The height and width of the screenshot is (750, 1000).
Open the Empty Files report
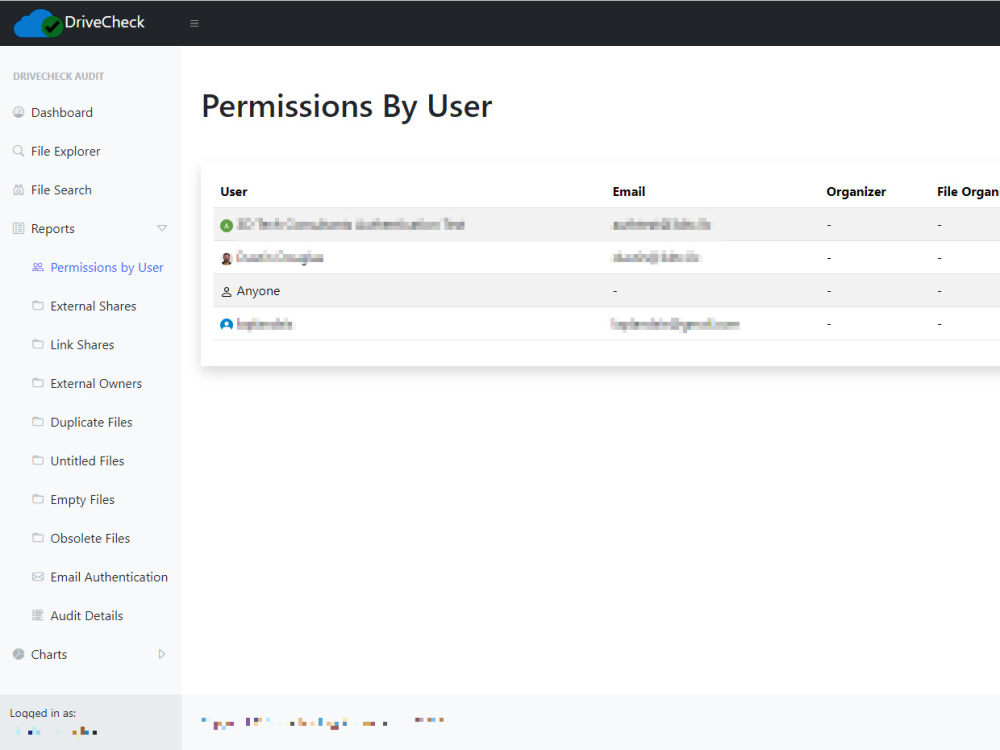tap(82, 499)
